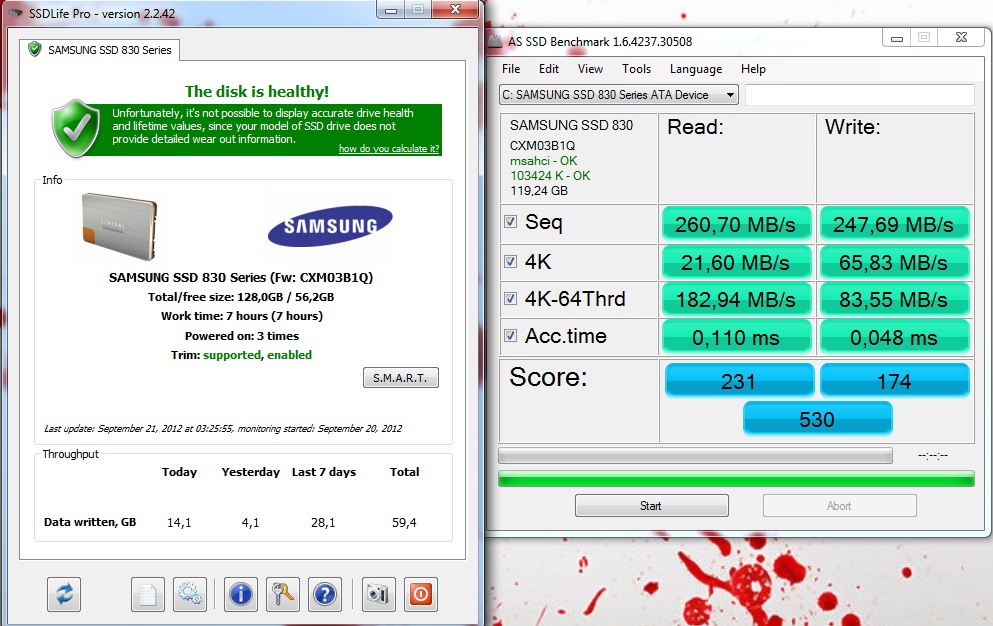Click the 'msahci - OK' driver status
The height and width of the screenshot is (626, 993).
click(x=543, y=161)
